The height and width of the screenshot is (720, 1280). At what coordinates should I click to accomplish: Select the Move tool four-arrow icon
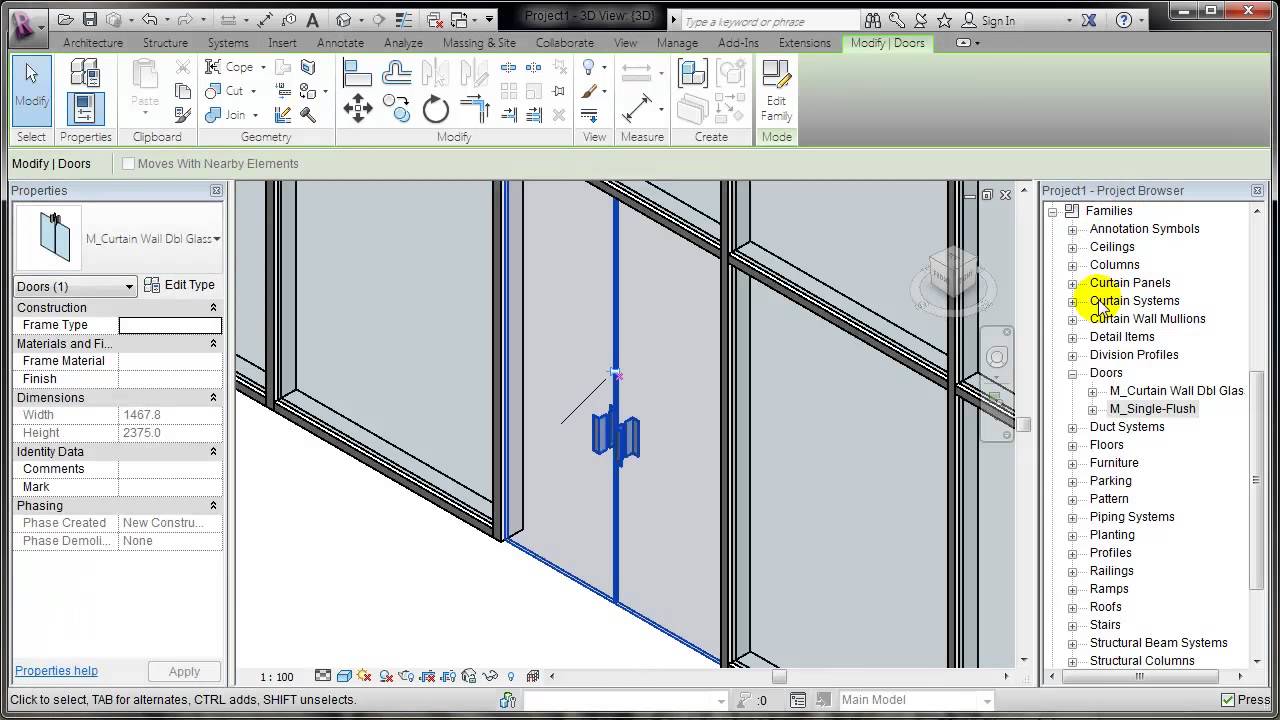coord(358,108)
